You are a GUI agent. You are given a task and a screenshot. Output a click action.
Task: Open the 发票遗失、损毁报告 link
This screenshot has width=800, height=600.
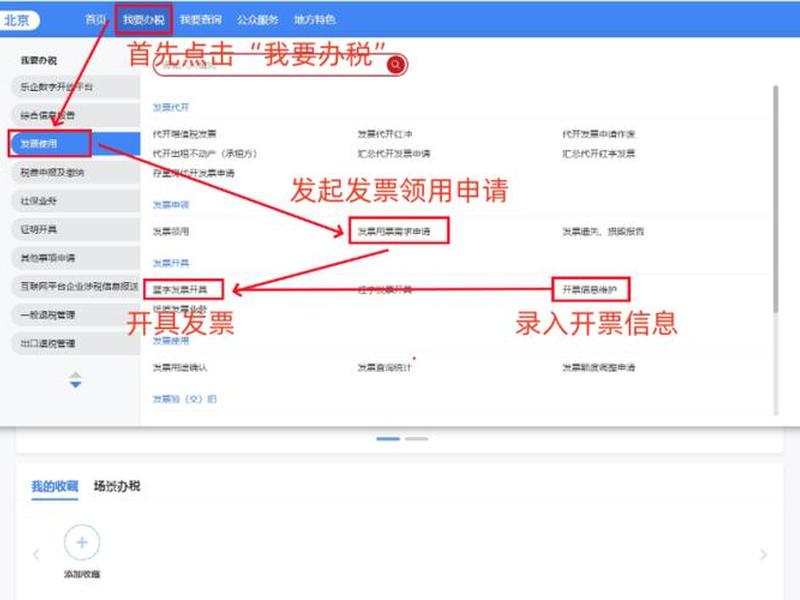coord(603,232)
